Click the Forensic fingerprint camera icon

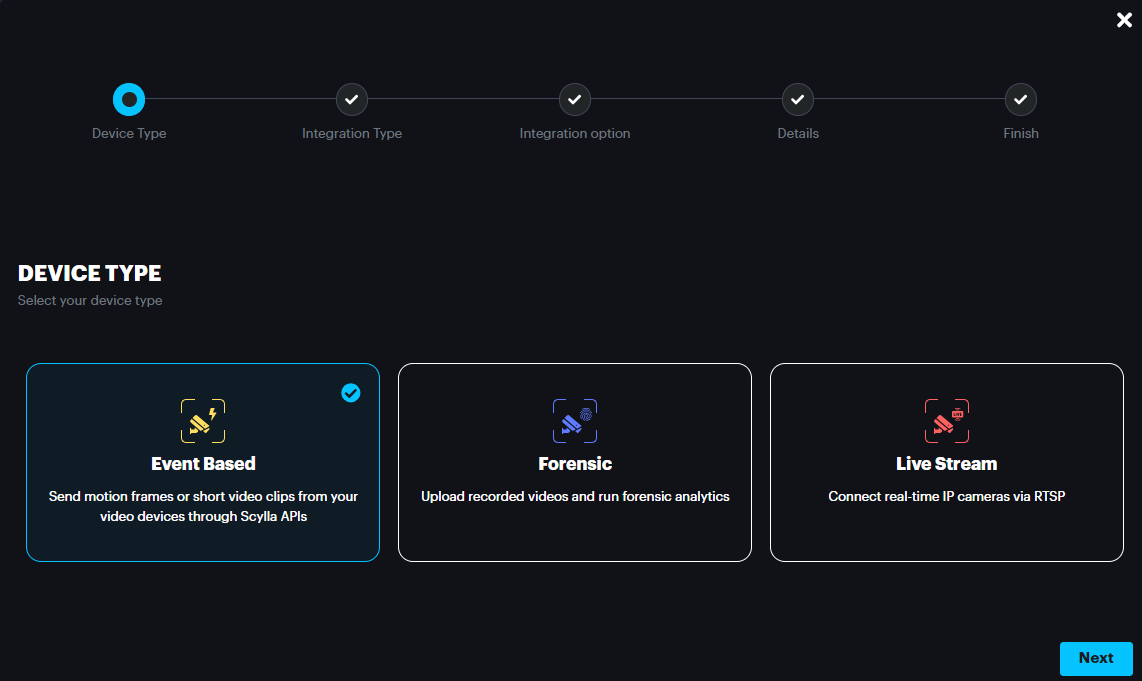(x=575, y=421)
